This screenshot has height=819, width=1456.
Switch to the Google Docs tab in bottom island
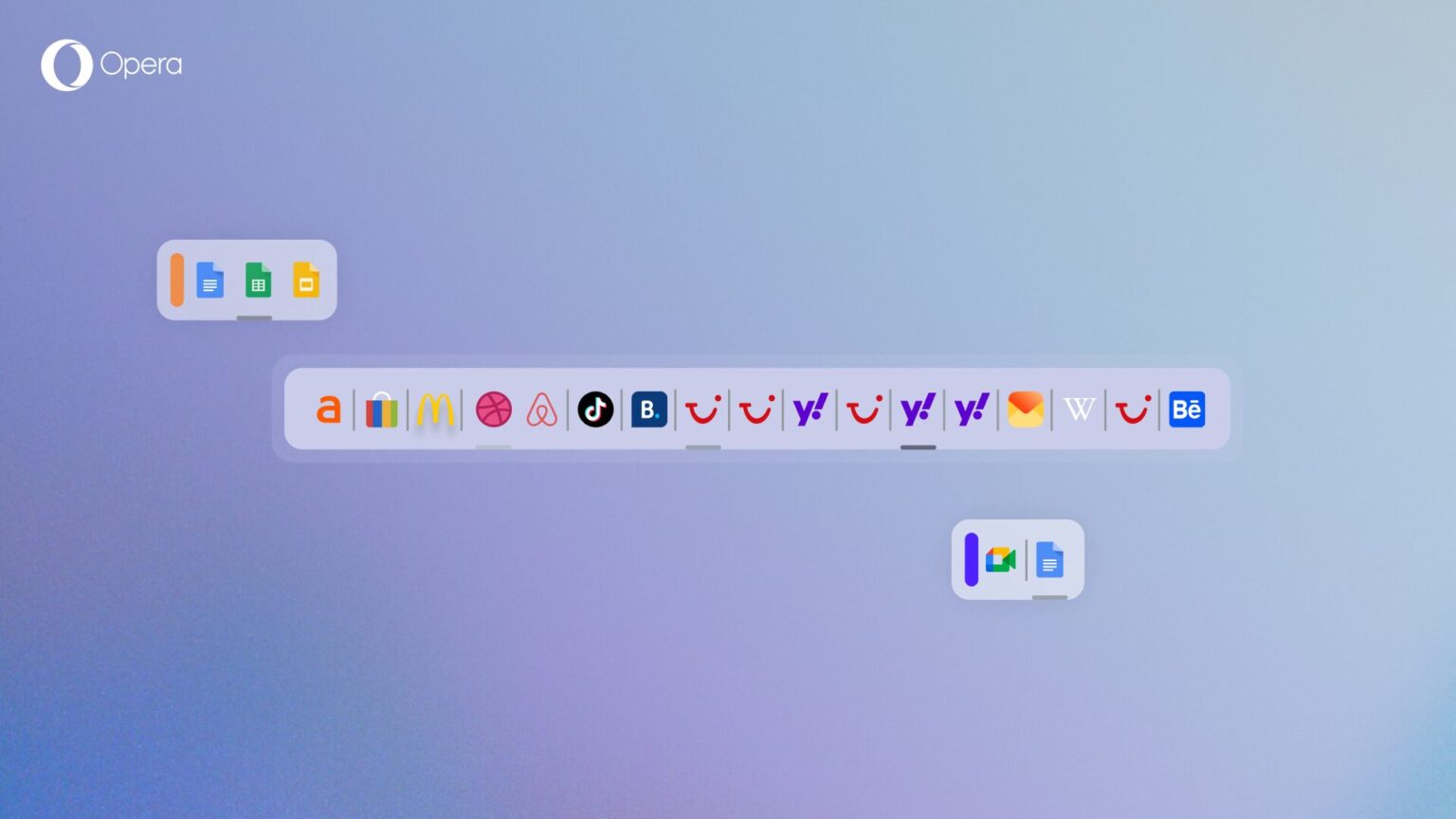1048,559
